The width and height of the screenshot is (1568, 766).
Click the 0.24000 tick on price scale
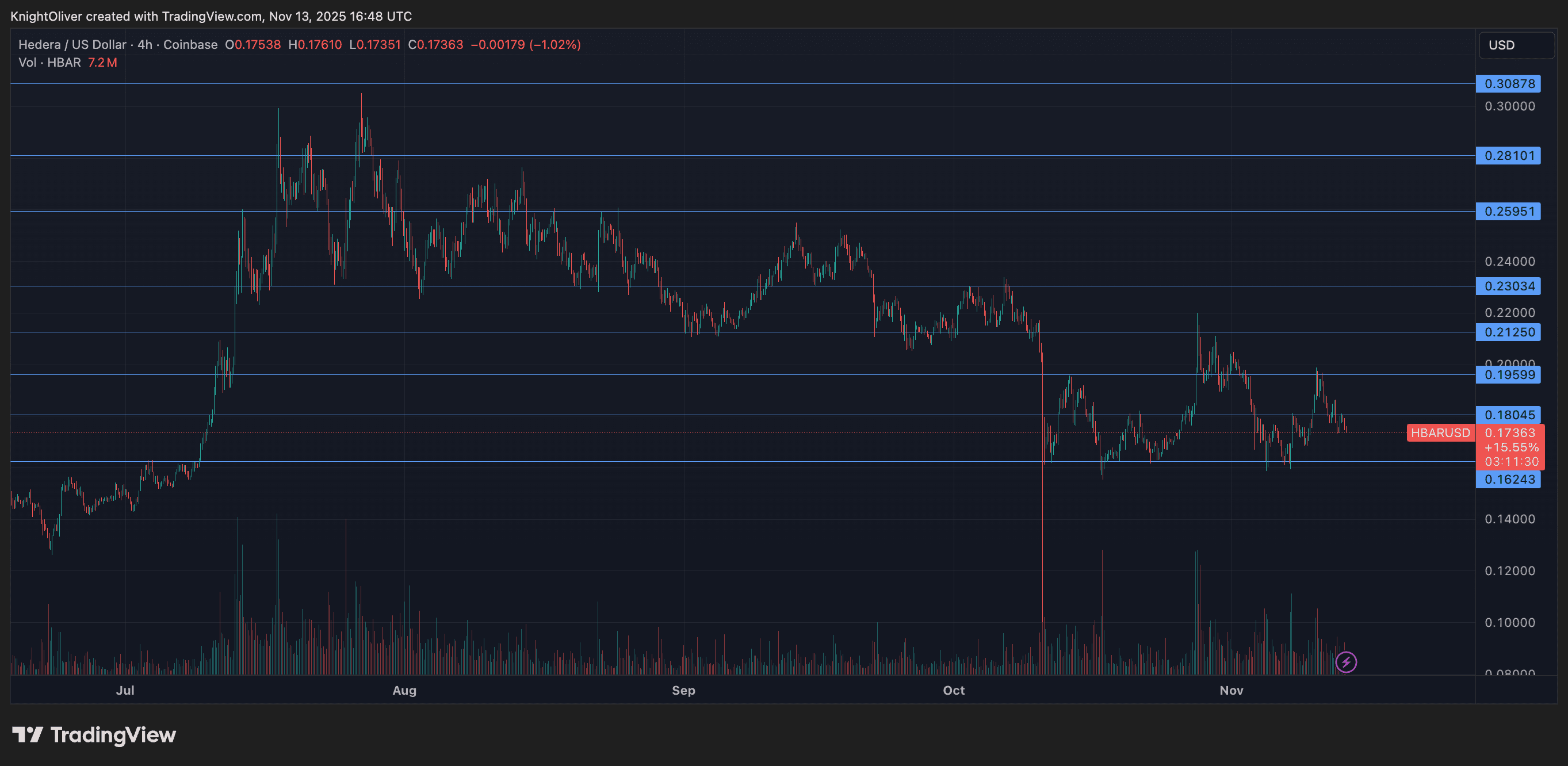[1509, 261]
